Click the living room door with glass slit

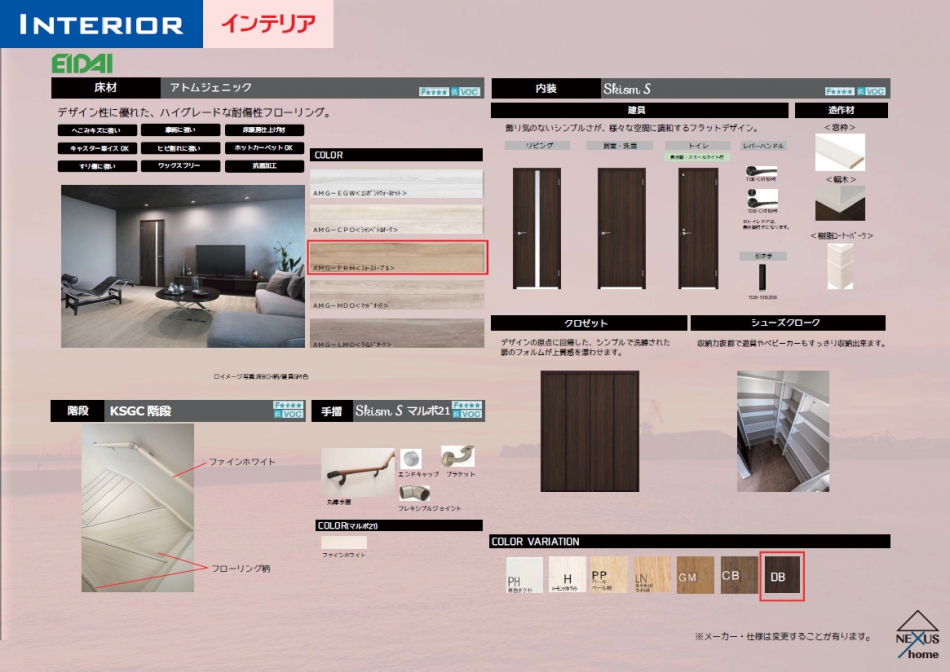537,228
